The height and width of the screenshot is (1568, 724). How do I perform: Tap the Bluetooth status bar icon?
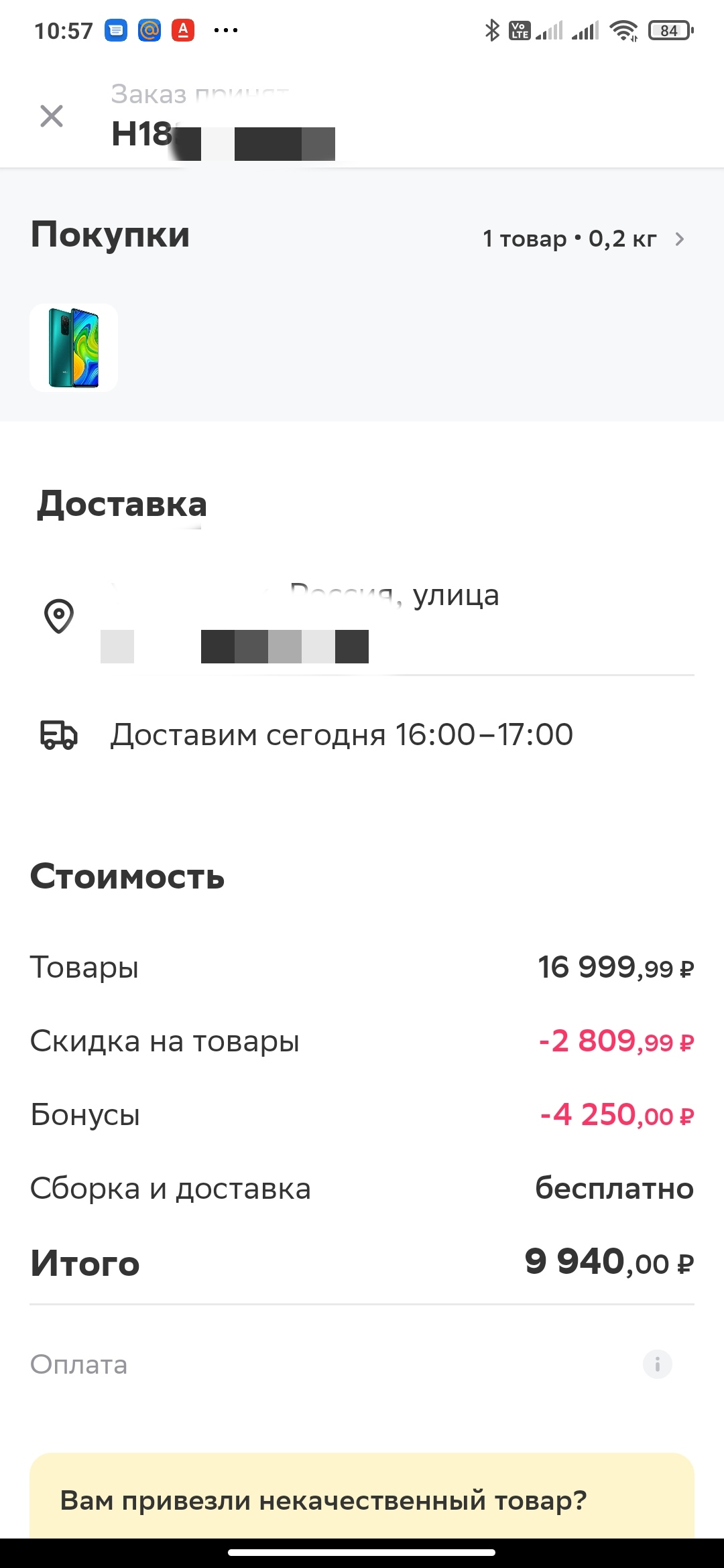pos(492,30)
